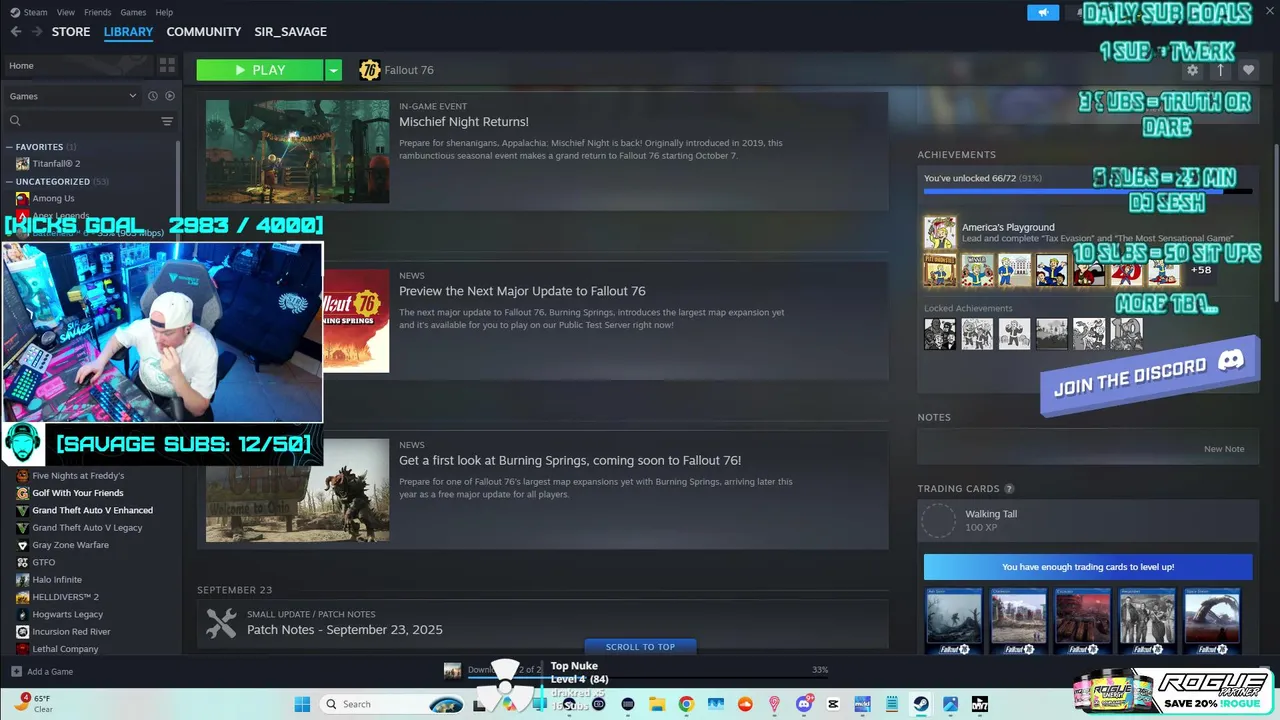Click trading cards level up banner
The image size is (1280, 720).
click(1088, 567)
